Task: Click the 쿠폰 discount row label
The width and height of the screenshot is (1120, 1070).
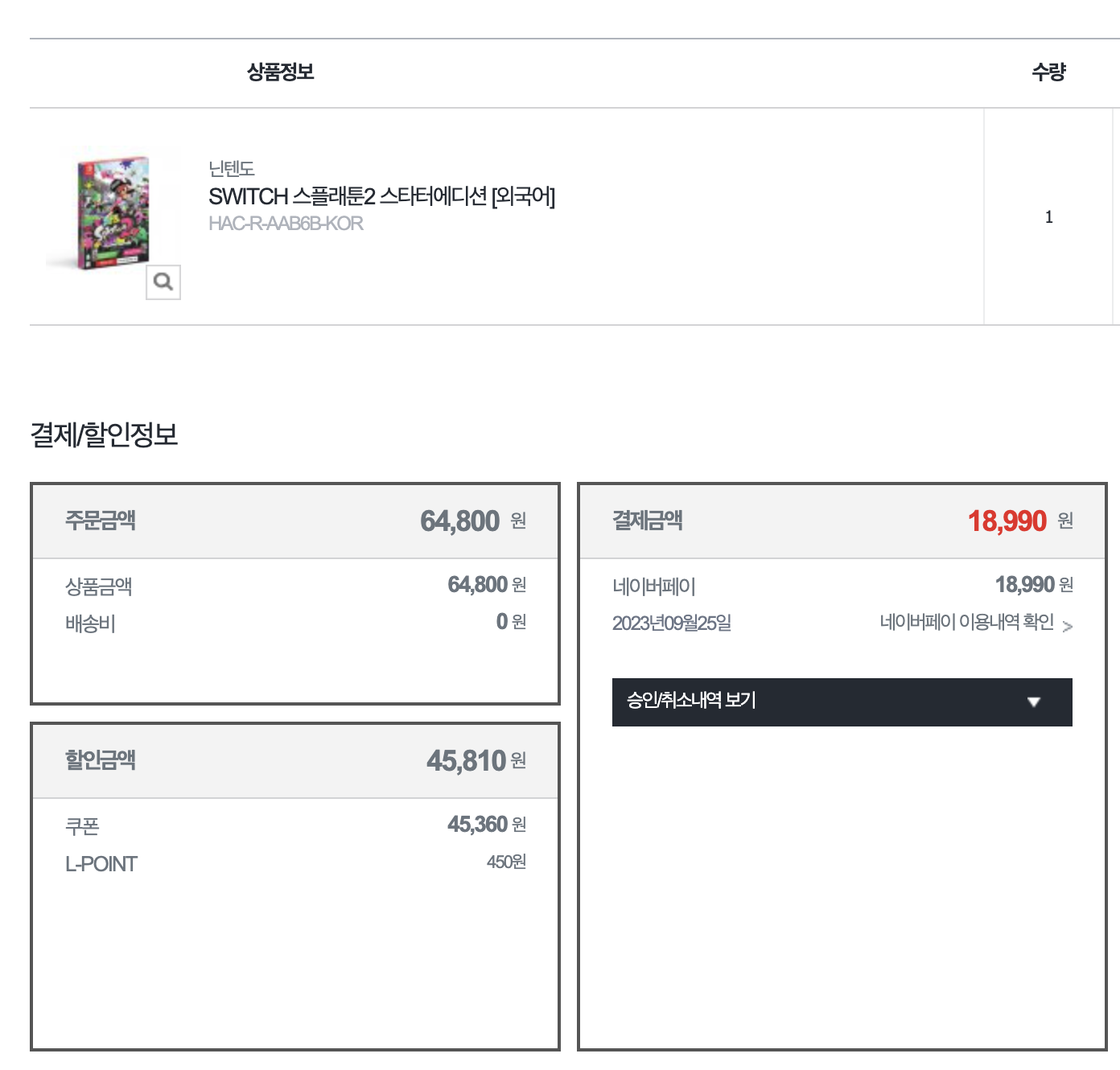Action: pyautogui.click(x=82, y=826)
